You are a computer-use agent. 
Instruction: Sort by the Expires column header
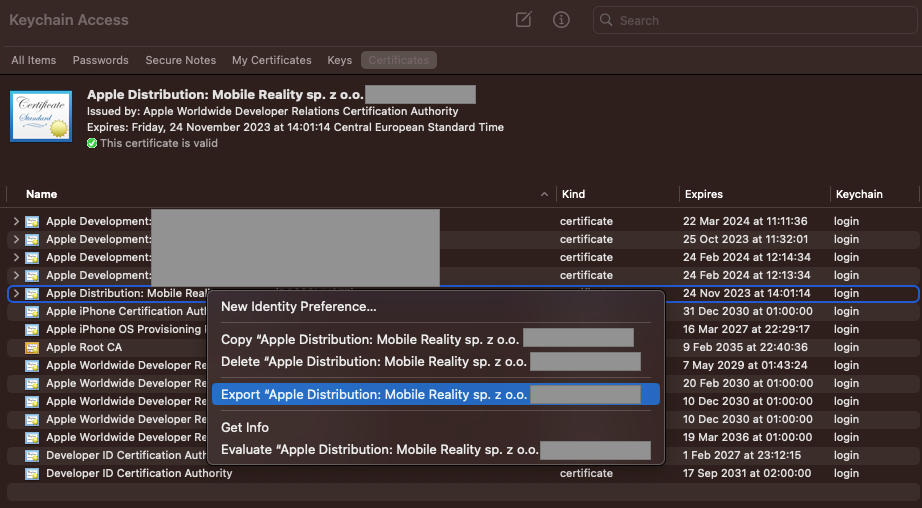pos(704,194)
